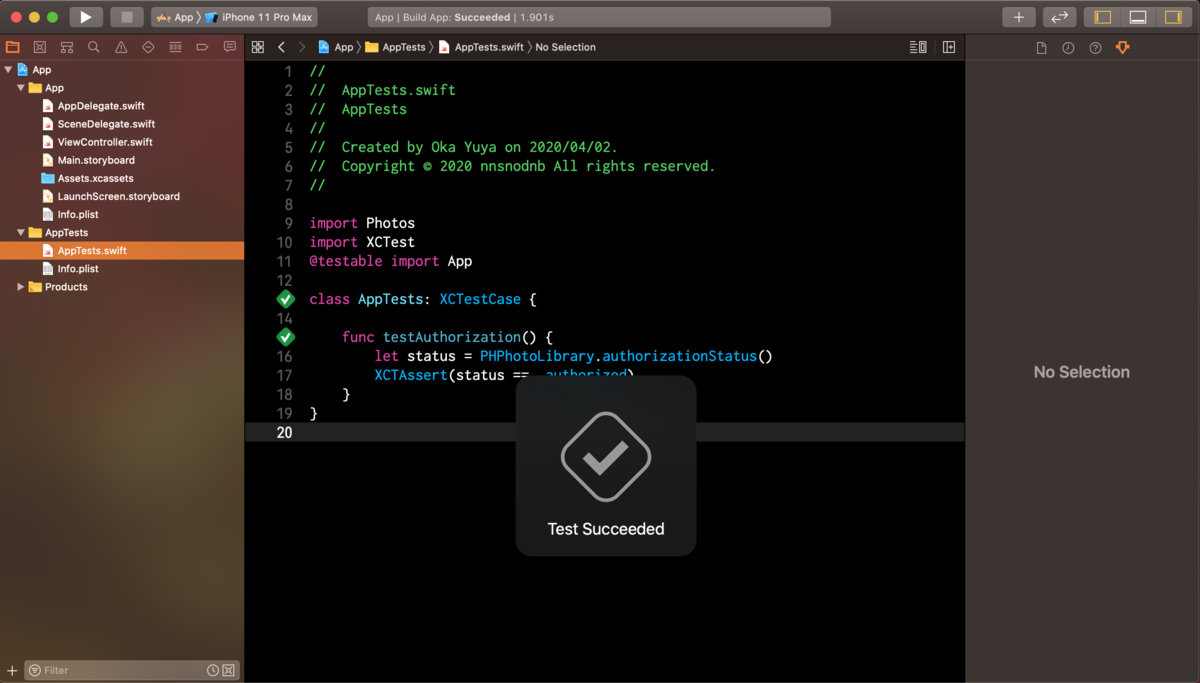Show the Find navigator
The image size is (1200, 683).
click(x=94, y=47)
